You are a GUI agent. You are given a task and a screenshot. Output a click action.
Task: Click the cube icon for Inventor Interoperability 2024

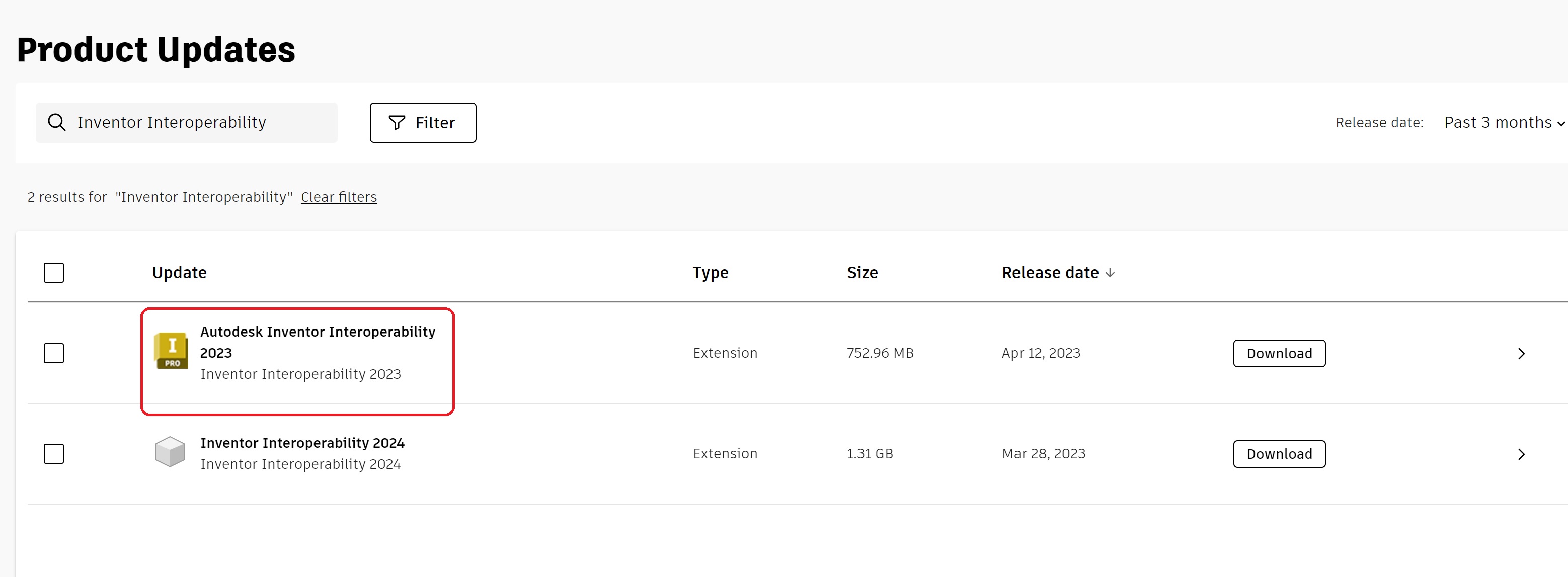point(171,452)
